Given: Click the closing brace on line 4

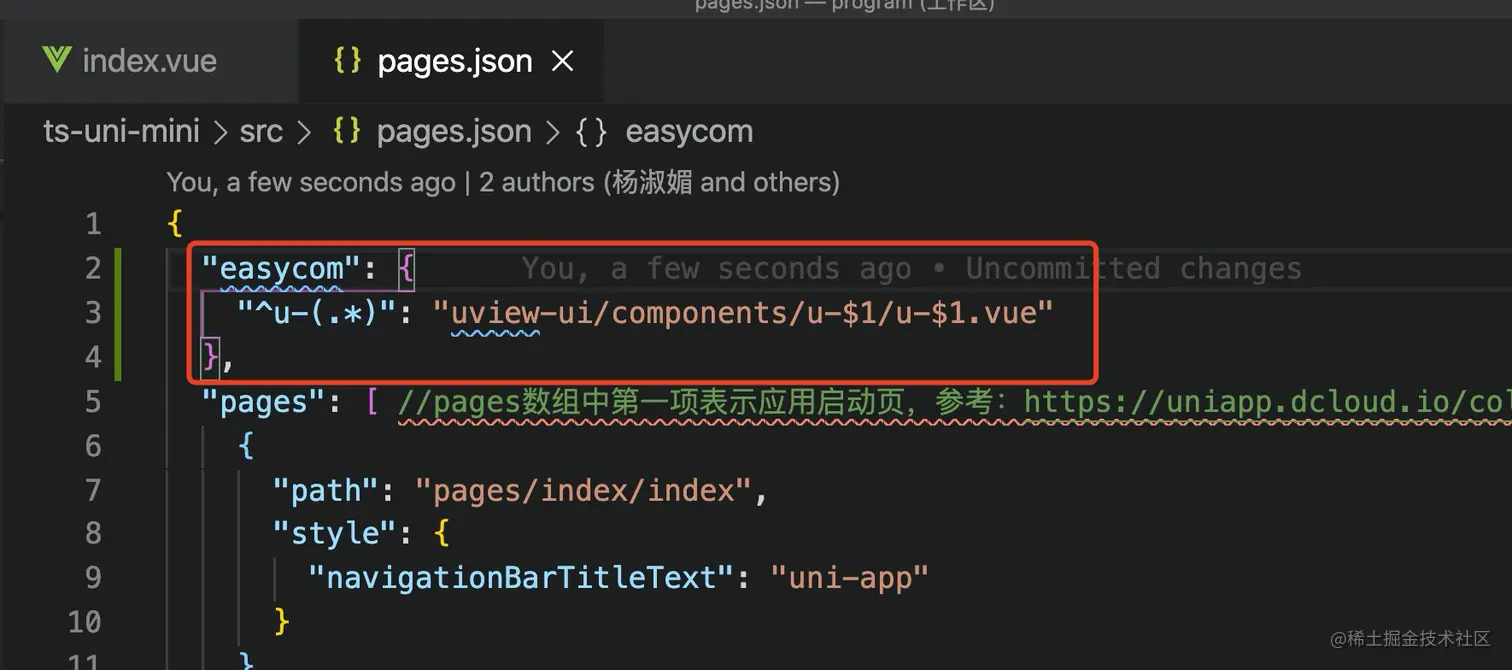Looking at the screenshot, I should (210, 357).
